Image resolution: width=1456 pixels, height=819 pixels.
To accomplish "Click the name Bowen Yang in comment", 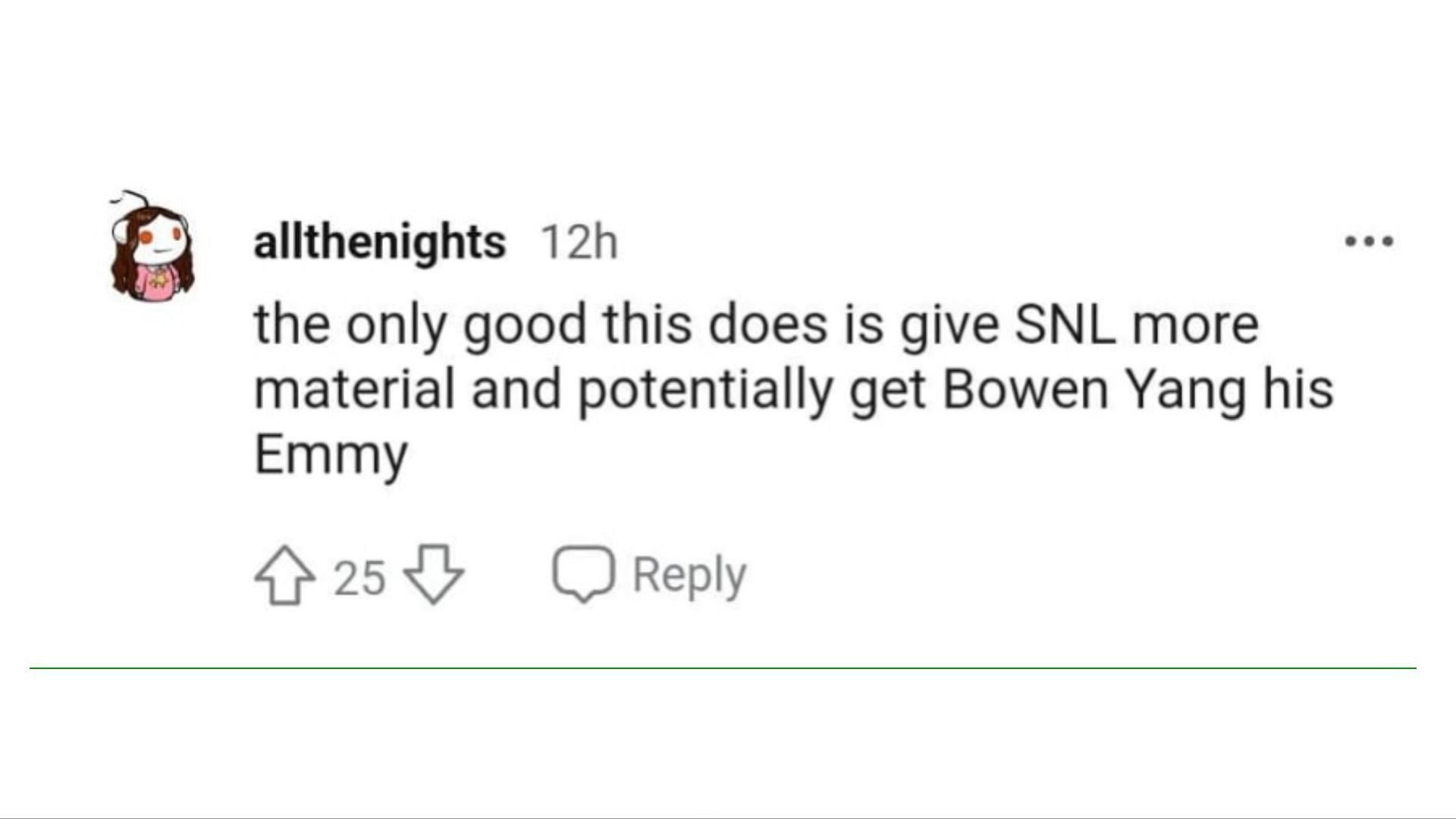I will pos(1094,391).
